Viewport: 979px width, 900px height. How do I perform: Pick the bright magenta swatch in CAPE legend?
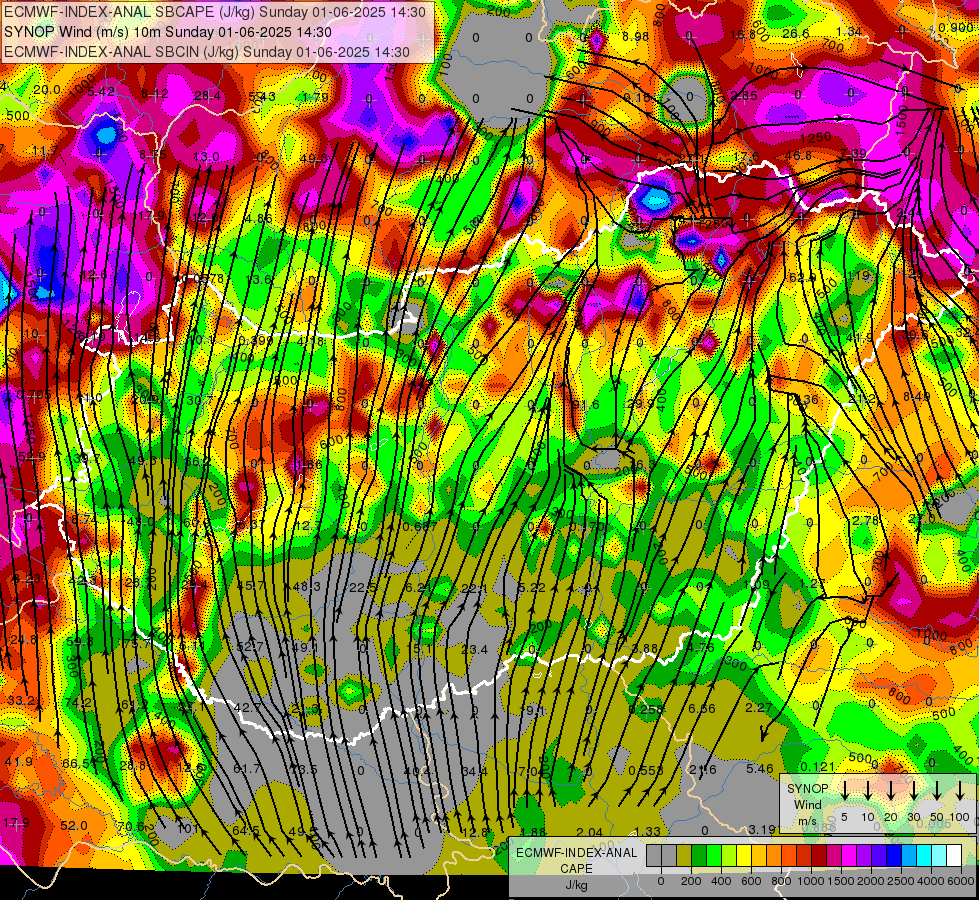(x=849, y=856)
